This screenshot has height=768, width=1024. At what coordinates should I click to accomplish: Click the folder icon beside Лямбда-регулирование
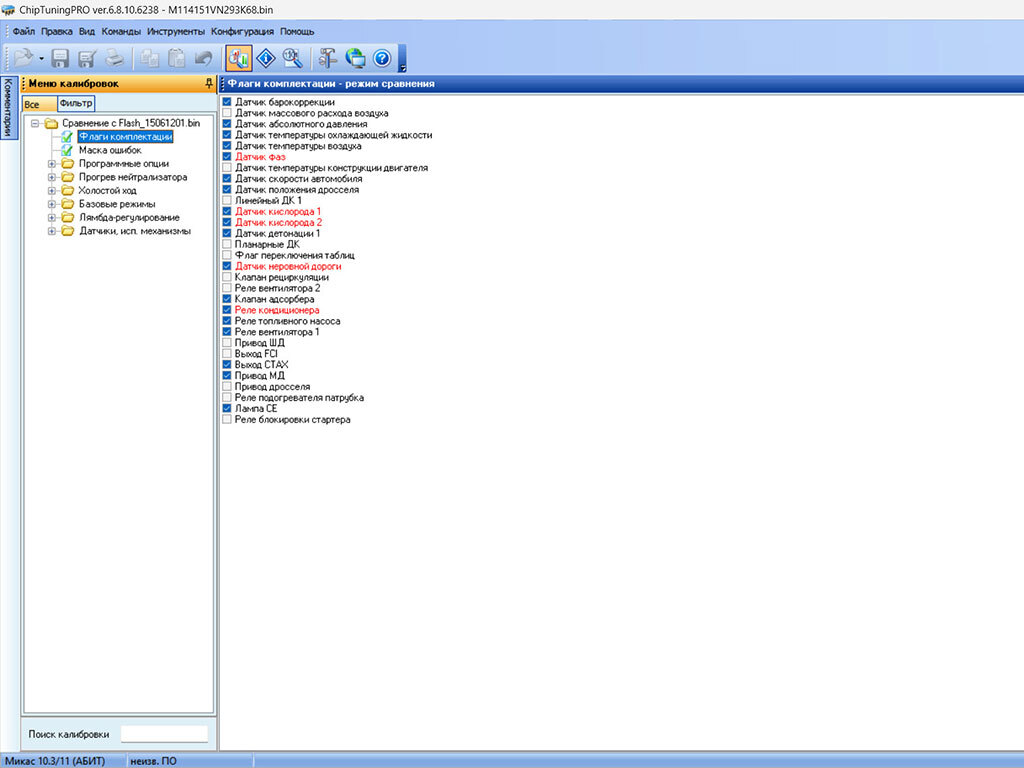click(x=67, y=217)
